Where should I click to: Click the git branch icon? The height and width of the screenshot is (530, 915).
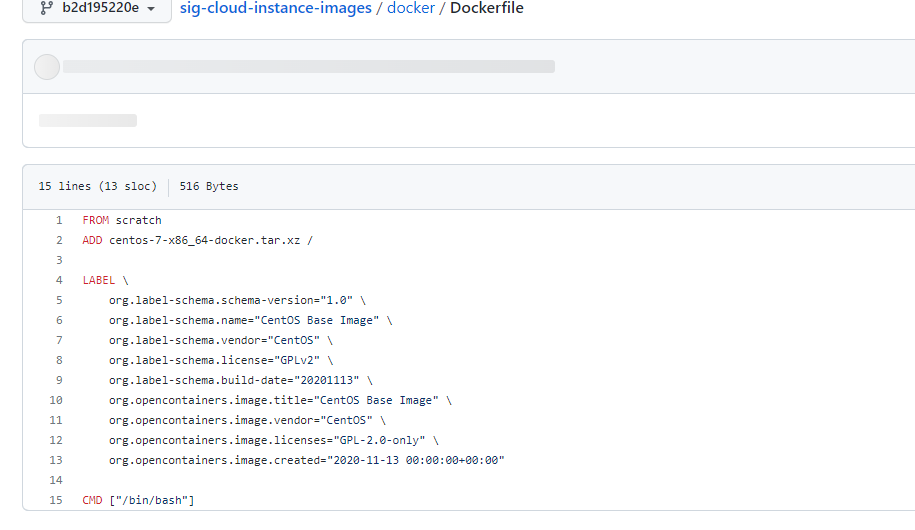(46, 8)
